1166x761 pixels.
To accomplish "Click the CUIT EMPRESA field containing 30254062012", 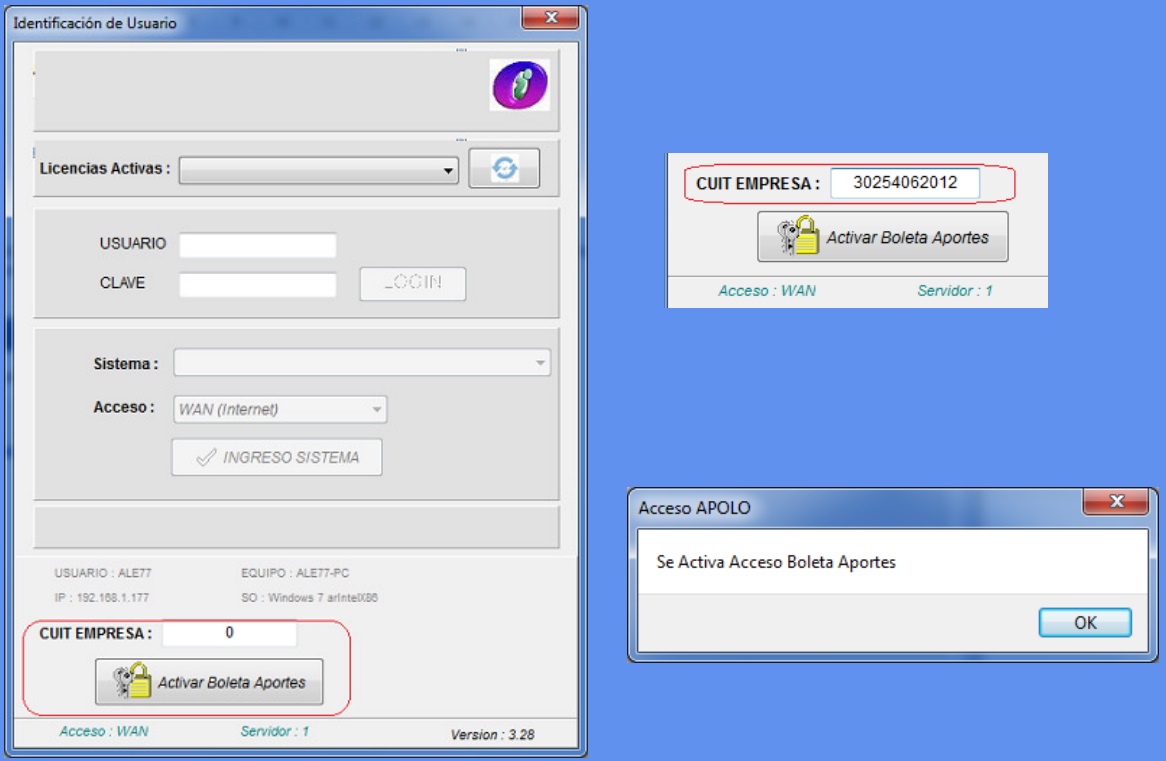I will (905, 184).
